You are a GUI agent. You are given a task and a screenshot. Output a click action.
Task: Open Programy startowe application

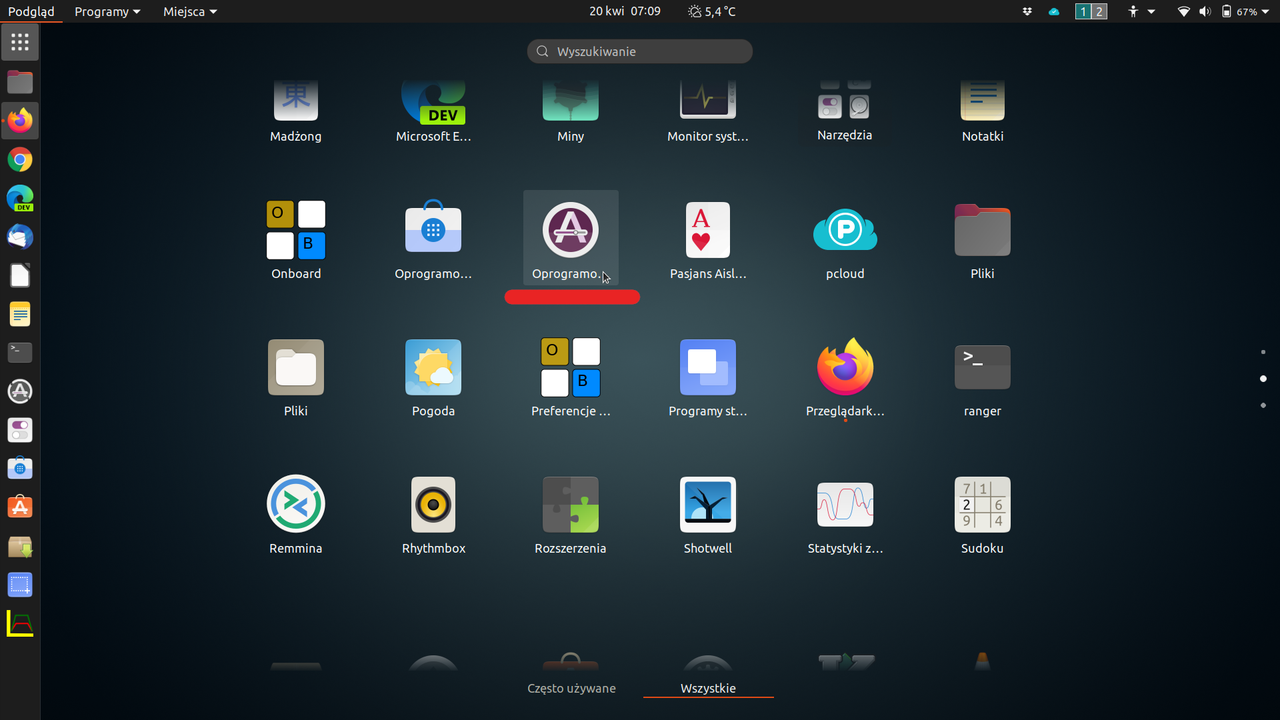[x=708, y=378]
